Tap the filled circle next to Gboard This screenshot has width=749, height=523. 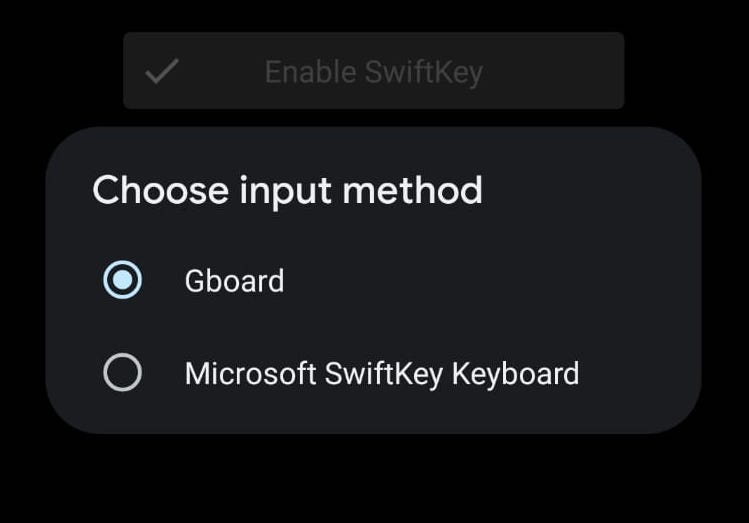pyautogui.click(x=123, y=281)
